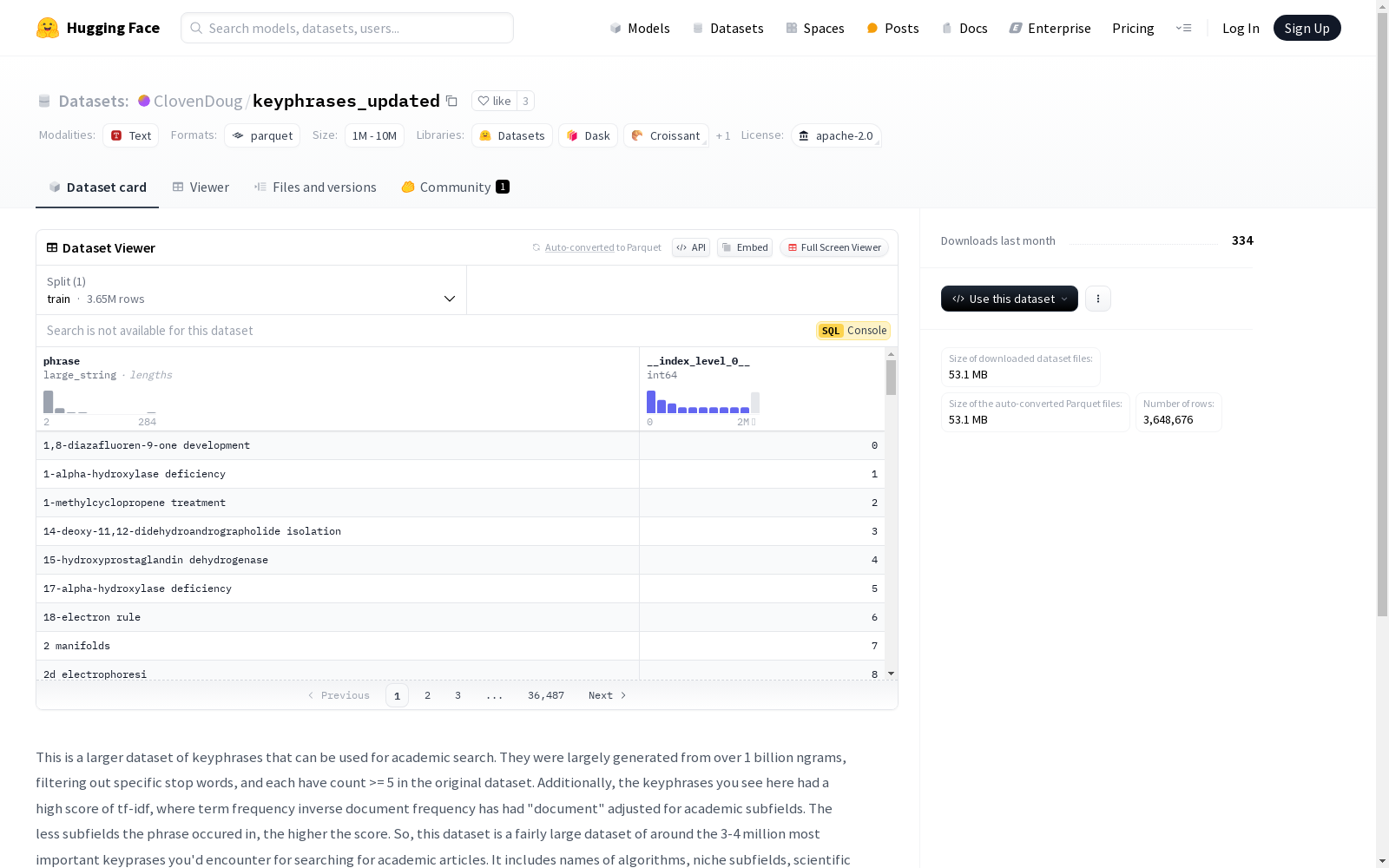
Task: Open the more options three-dot icon
Action: click(1098, 299)
